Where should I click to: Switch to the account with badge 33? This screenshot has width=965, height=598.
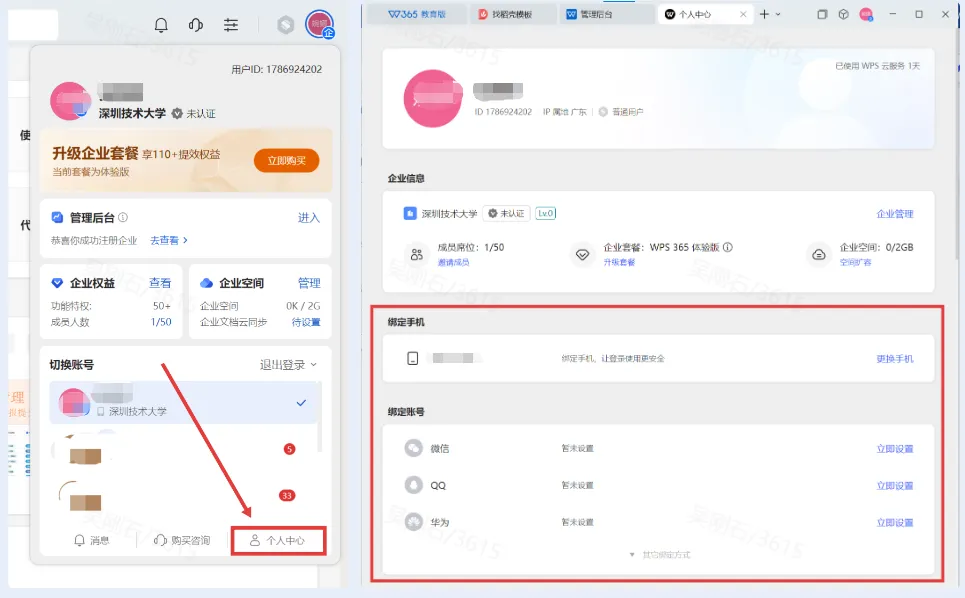click(185, 496)
